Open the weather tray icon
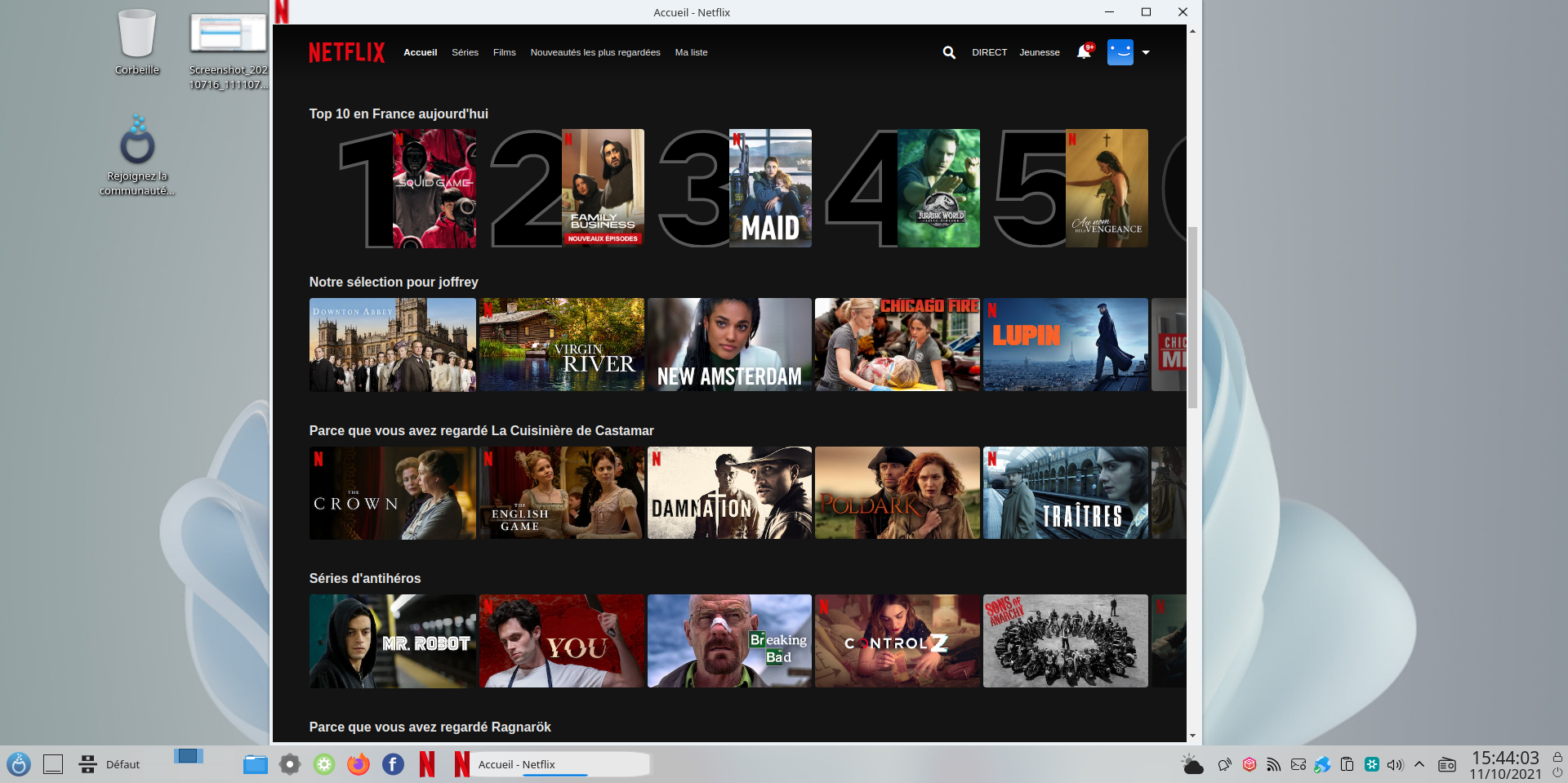 click(x=1192, y=764)
